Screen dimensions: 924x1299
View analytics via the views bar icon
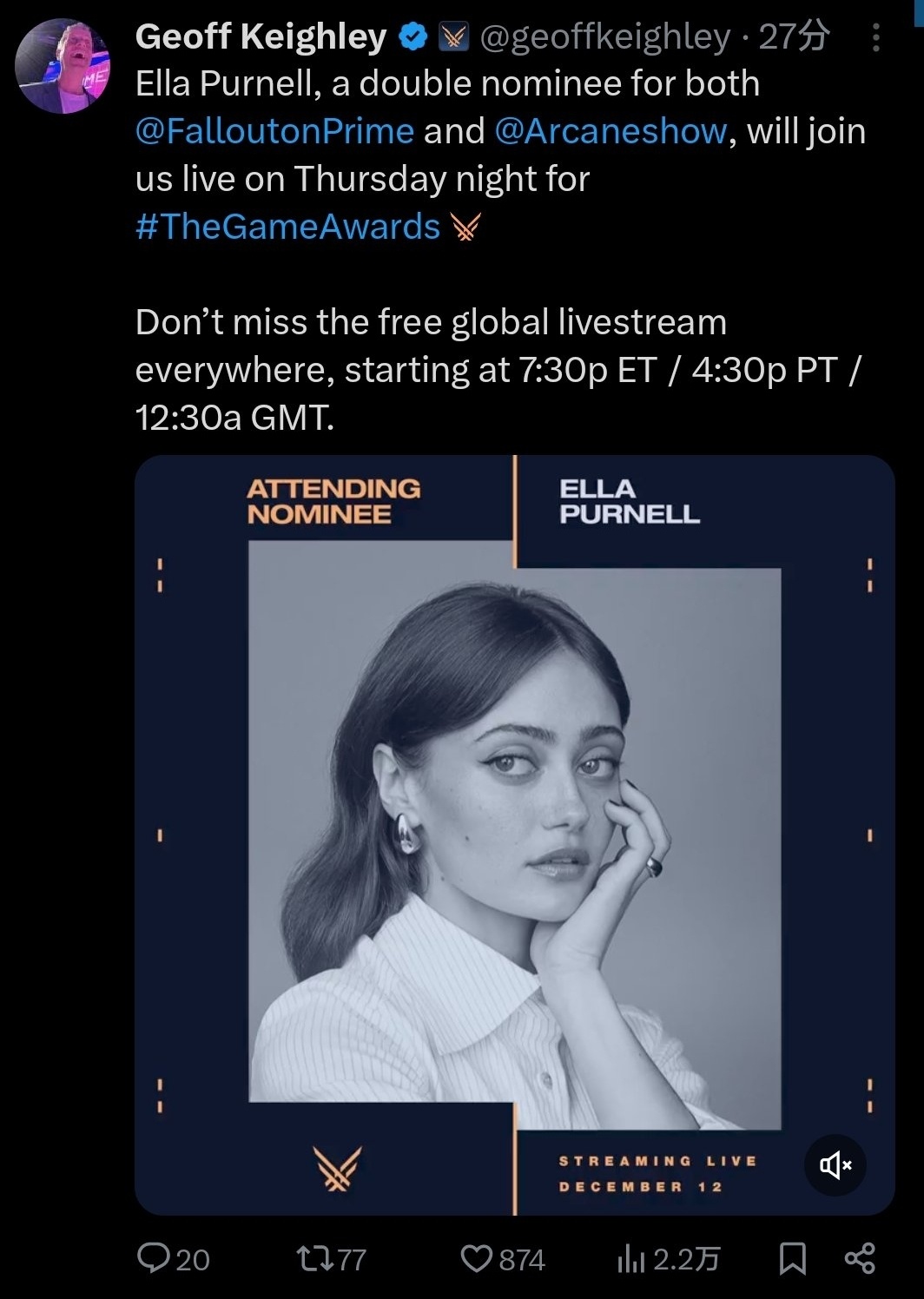click(629, 1258)
